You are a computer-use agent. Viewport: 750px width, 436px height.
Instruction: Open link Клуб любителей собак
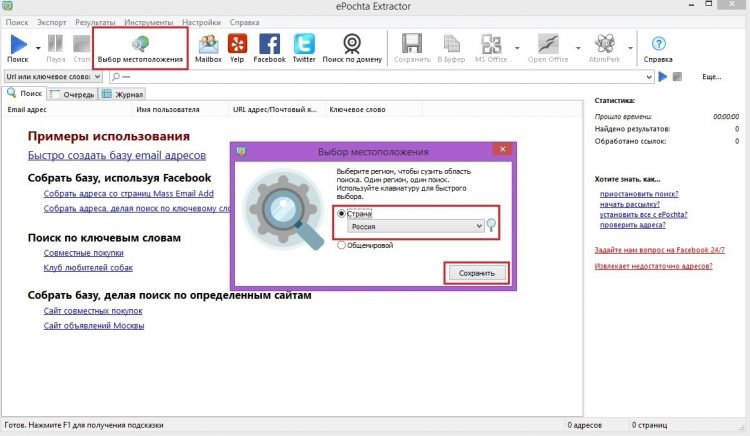[x=88, y=268]
